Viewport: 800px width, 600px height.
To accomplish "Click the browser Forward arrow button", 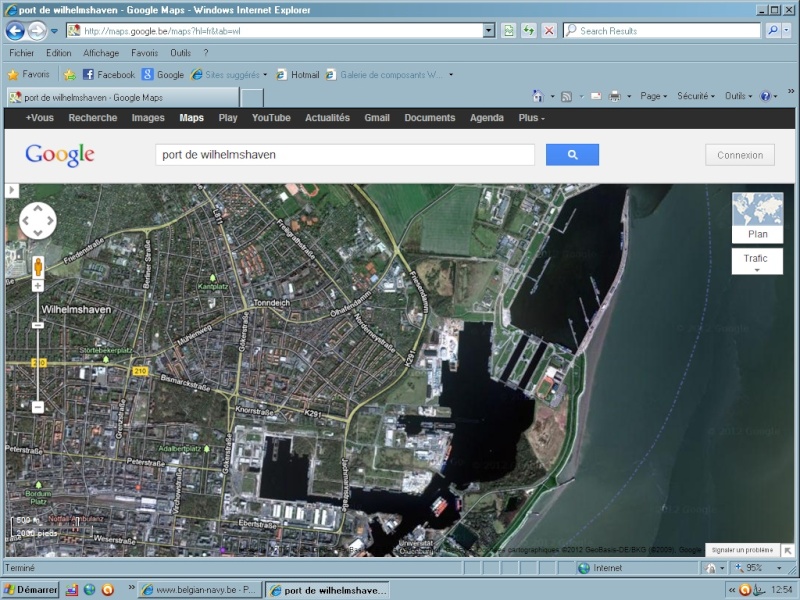I will coord(37,31).
